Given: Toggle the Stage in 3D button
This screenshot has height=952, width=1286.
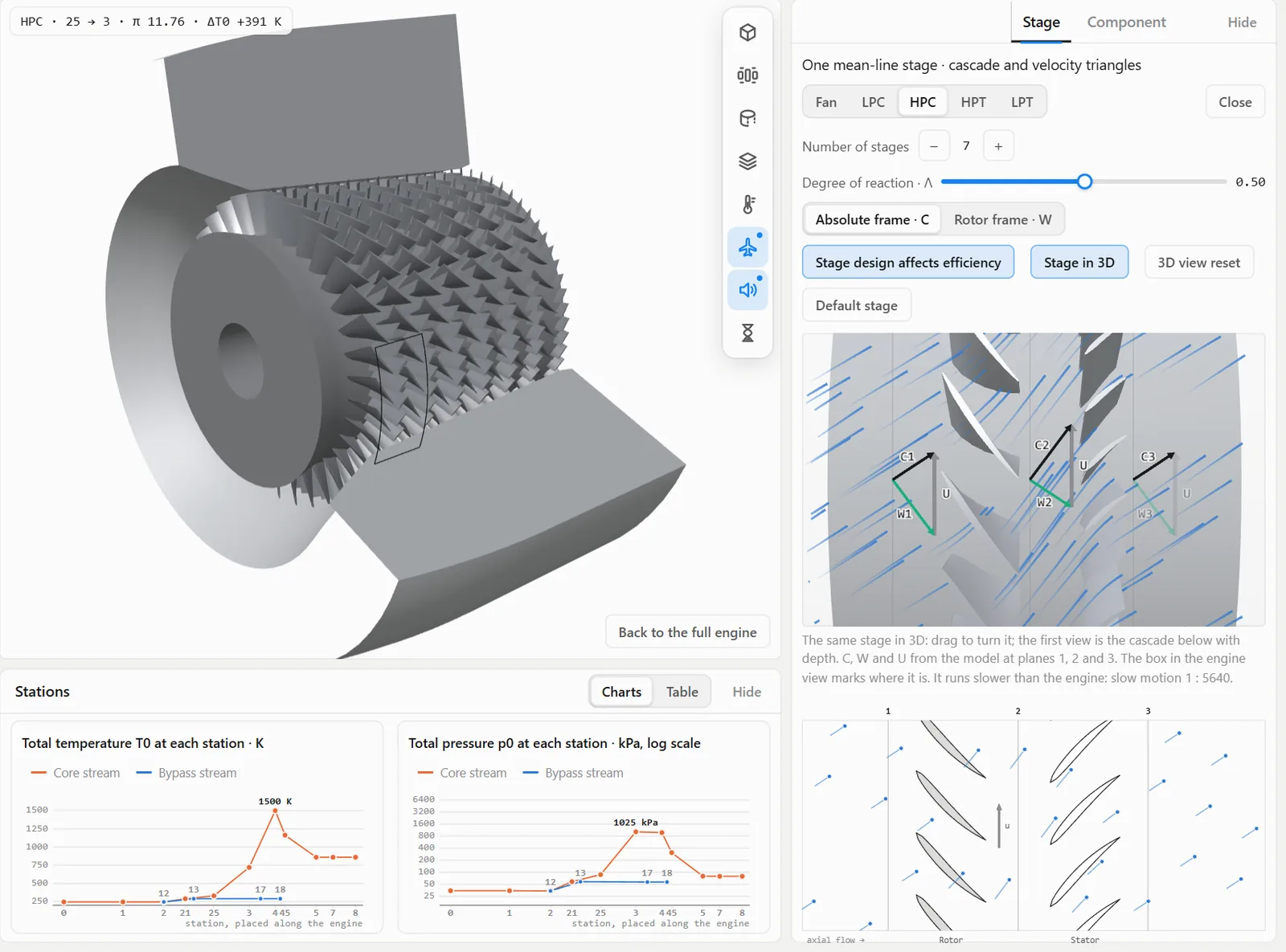Looking at the screenshot, I should click(x=1079, y=263).
